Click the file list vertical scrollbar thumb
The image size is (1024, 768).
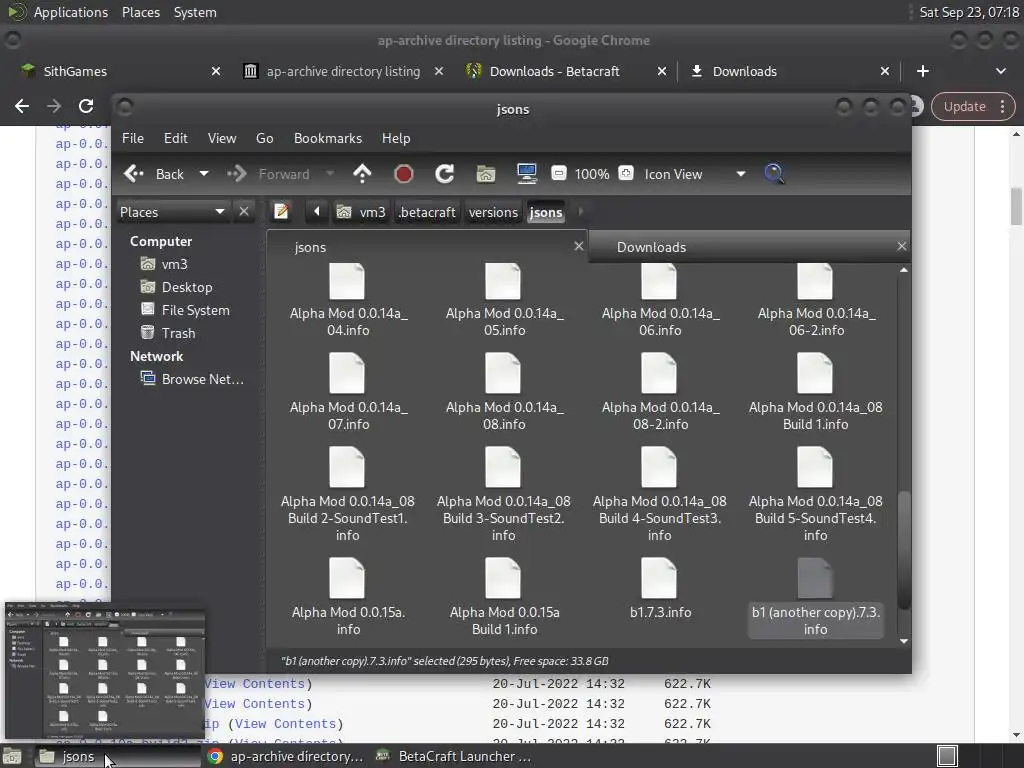click(904, 549)
